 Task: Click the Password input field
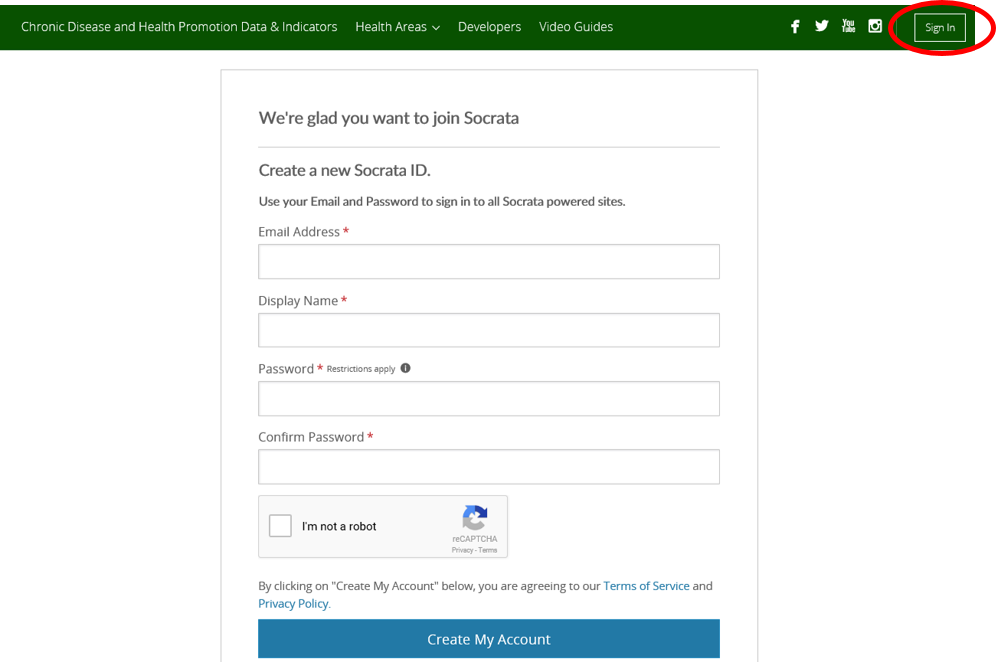(x=488, y=398)
